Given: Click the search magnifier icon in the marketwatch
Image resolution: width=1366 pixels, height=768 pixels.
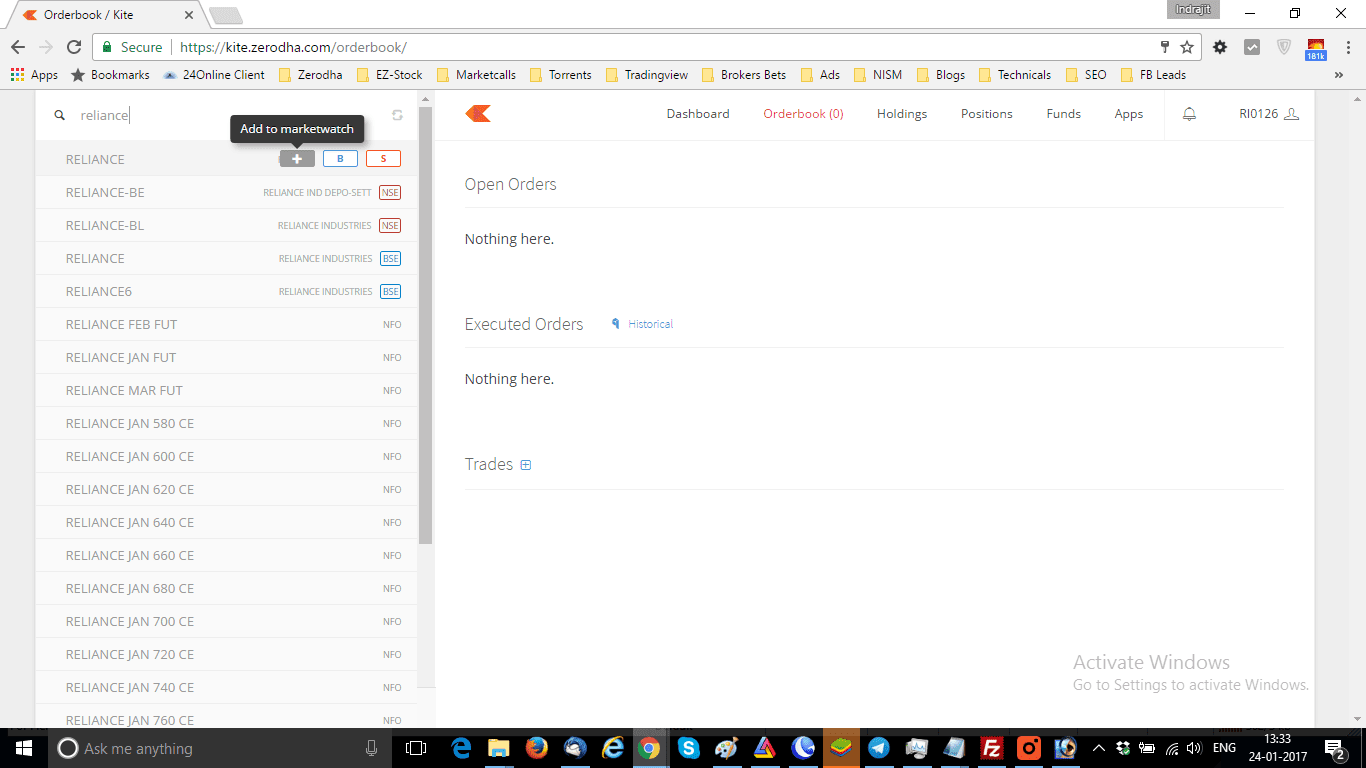Looking at the screenshot, I should pos(60,116).
